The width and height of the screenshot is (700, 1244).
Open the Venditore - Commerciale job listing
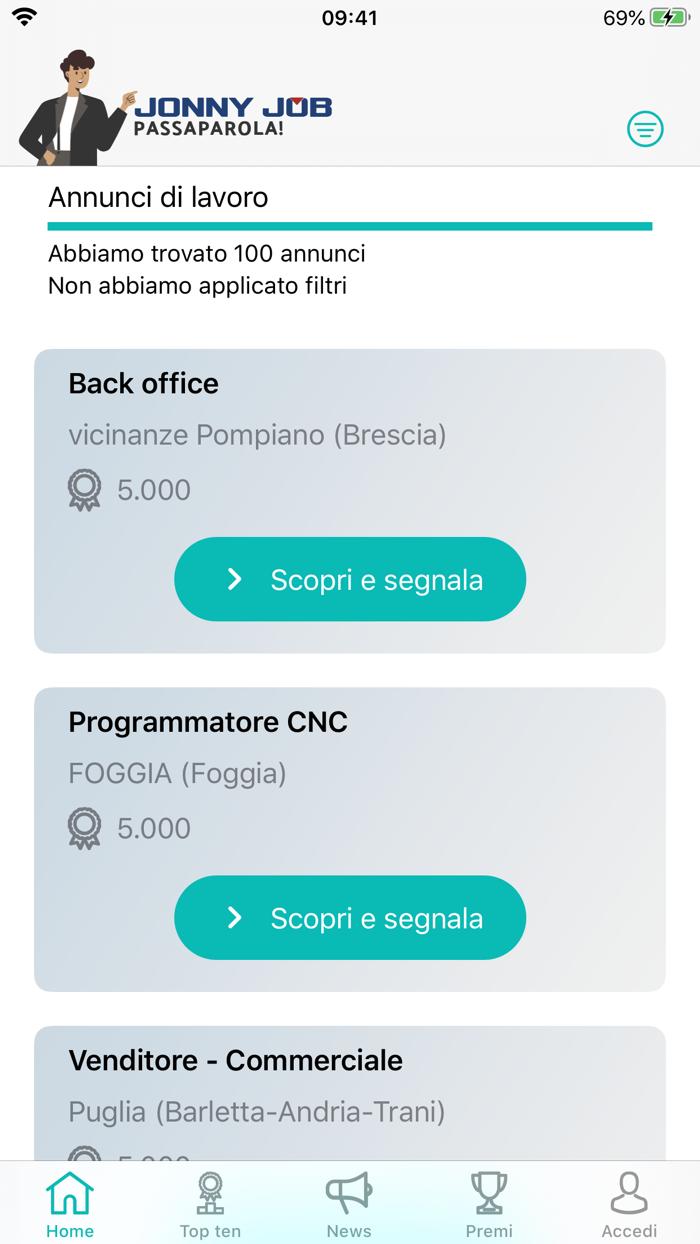[236, 1060]
